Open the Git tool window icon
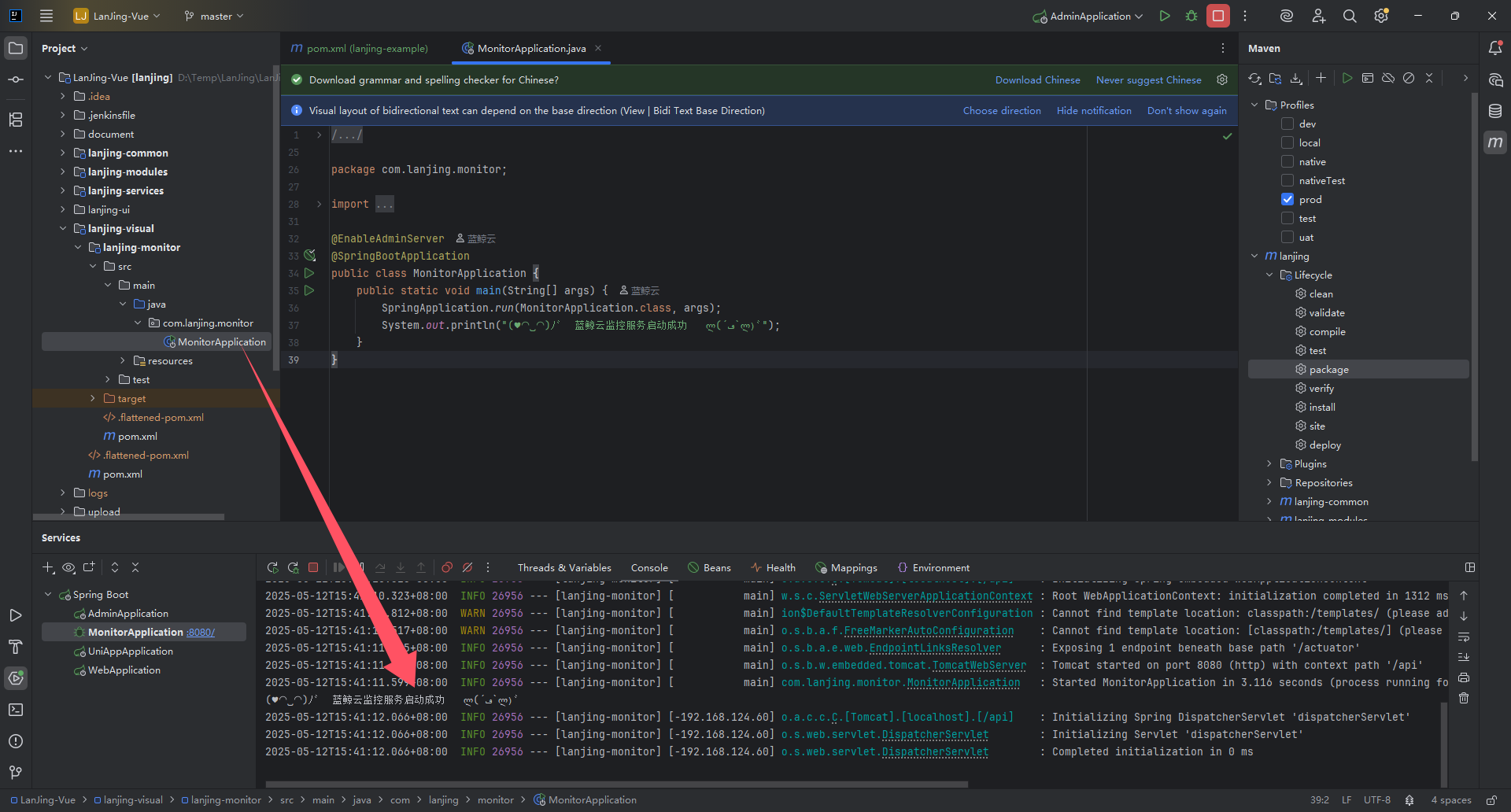This screenshot has height=812, width=1511. pyautogui.click(x=16, y=773)
